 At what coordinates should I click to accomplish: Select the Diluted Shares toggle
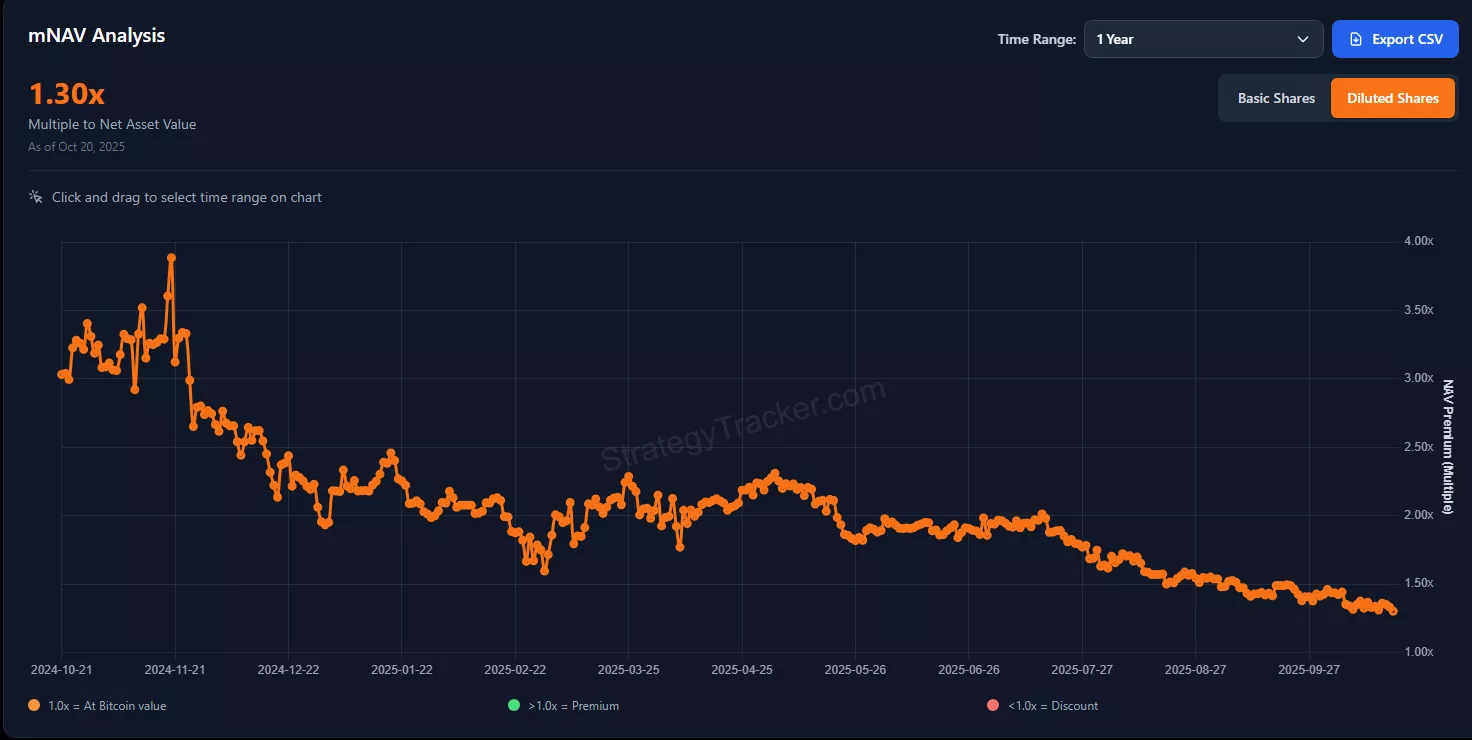tap(1392, 98)
